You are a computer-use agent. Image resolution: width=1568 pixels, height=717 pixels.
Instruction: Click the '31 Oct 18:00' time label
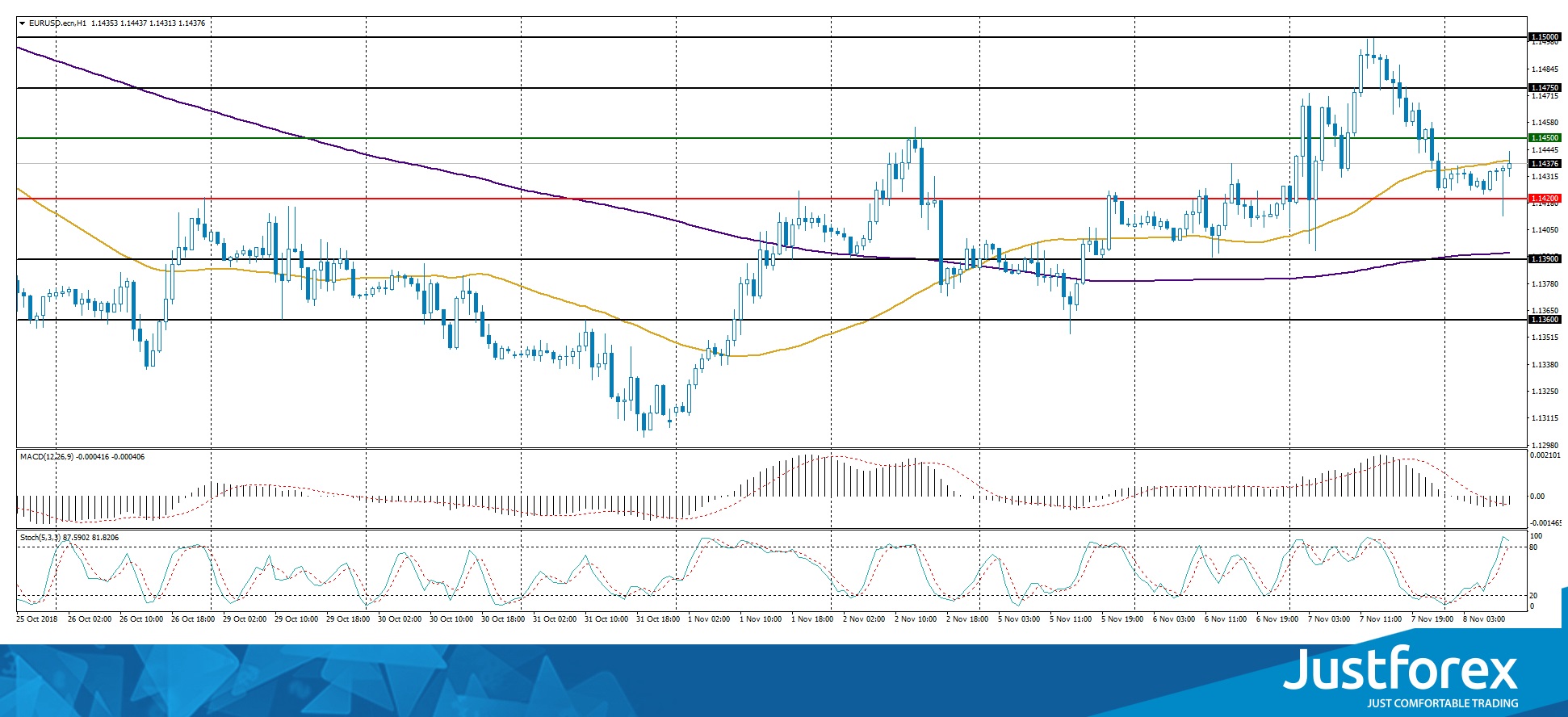(x=658, y=619)
